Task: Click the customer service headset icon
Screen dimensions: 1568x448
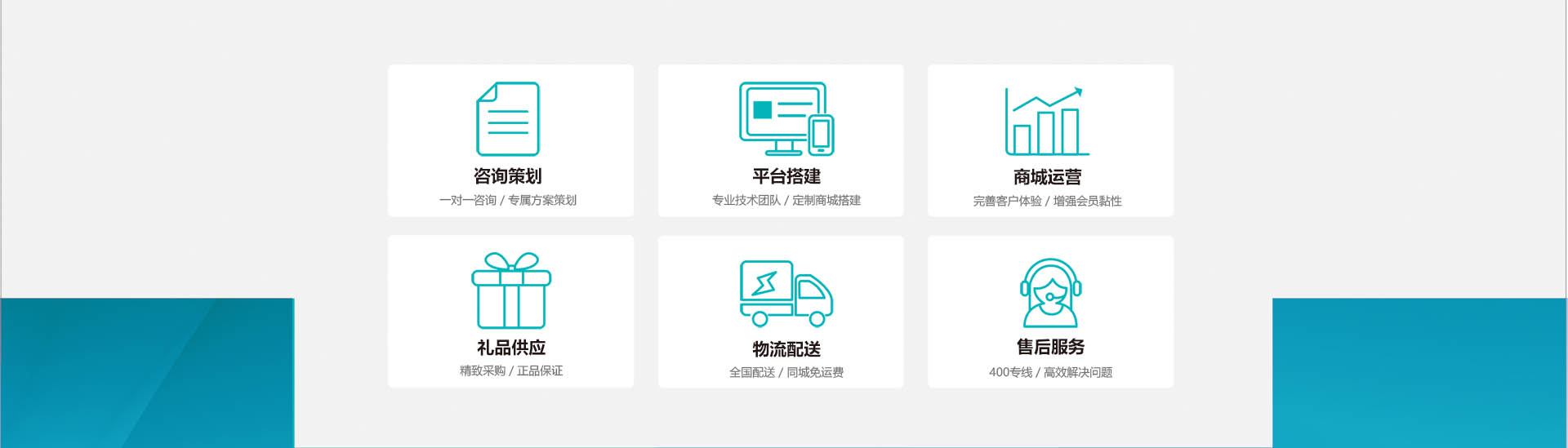Action: pyautogui.click(x=1050, y=293)
